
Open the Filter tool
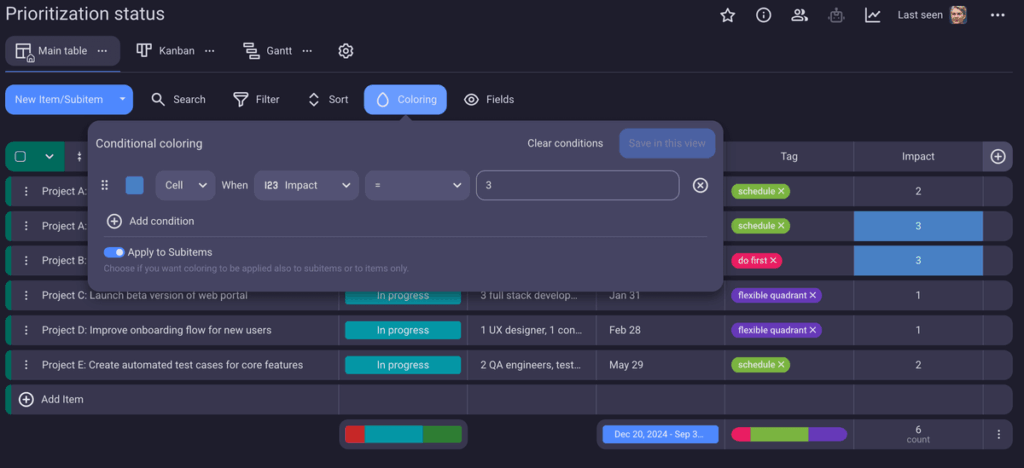click(x=256, y=100)
